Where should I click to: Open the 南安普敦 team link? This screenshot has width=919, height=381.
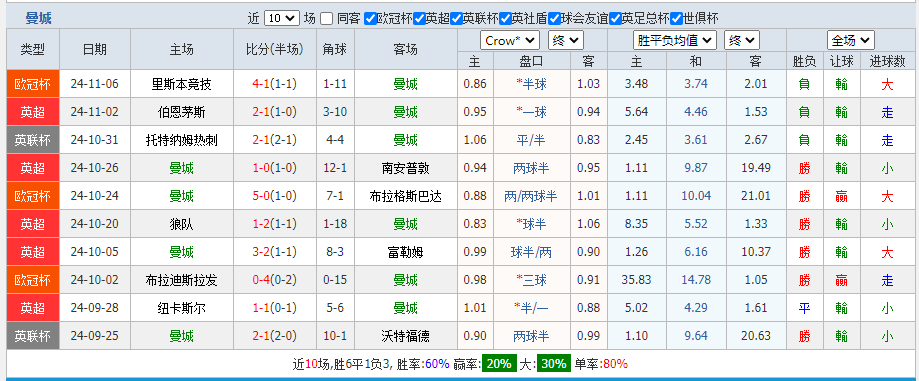[405, 168]
